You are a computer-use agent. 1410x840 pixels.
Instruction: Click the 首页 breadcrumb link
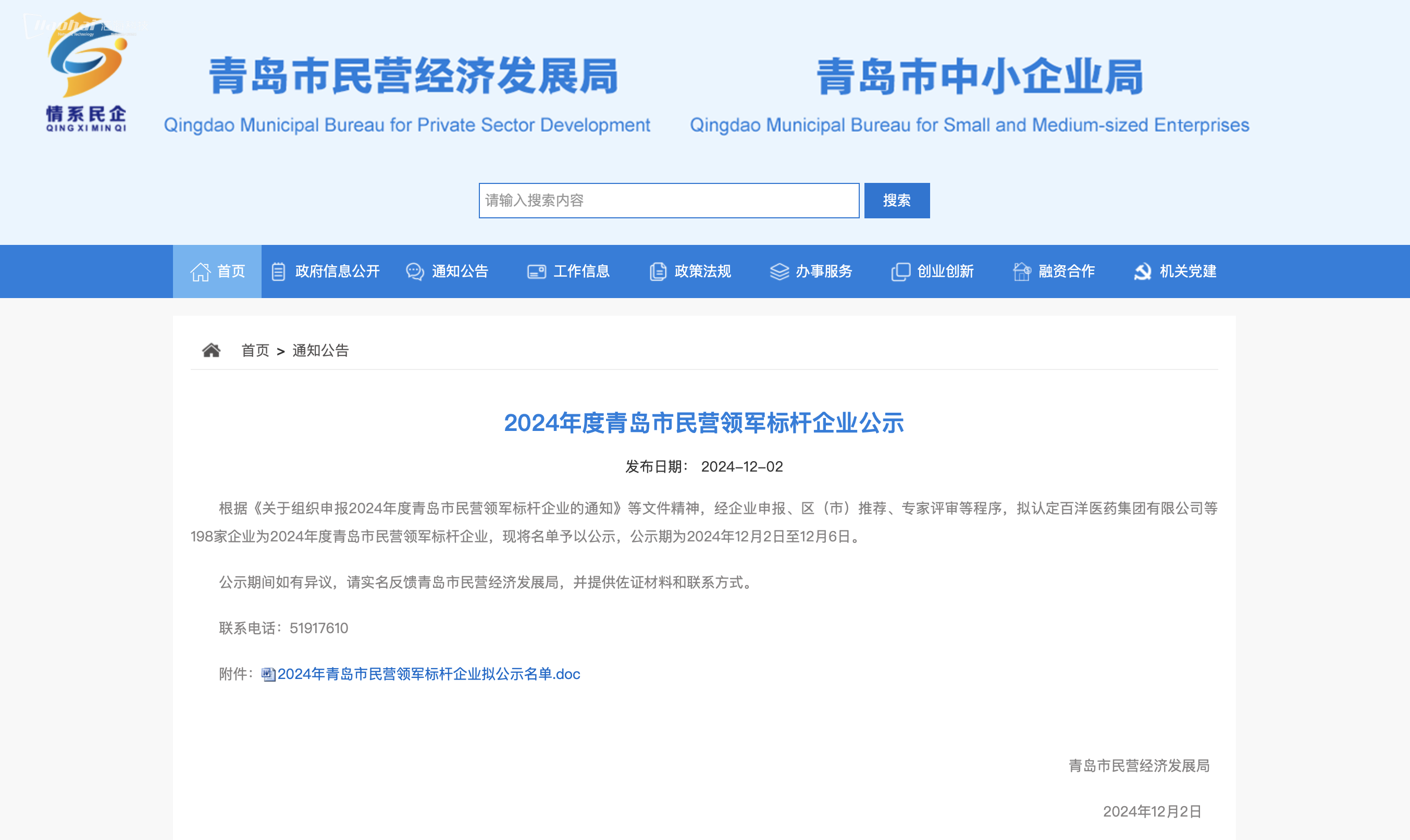click(x=255, y=350)
